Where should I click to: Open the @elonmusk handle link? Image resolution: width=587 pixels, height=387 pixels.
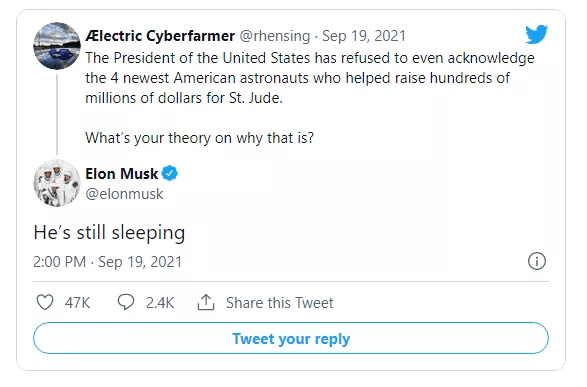point(124,194)
